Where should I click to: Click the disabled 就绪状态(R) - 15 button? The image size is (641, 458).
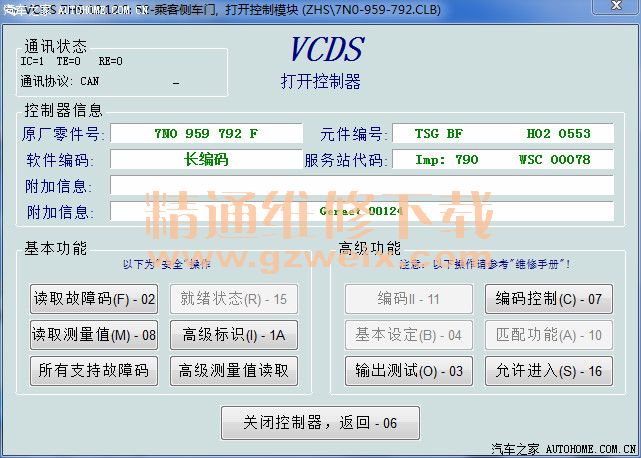pos(234,299)
